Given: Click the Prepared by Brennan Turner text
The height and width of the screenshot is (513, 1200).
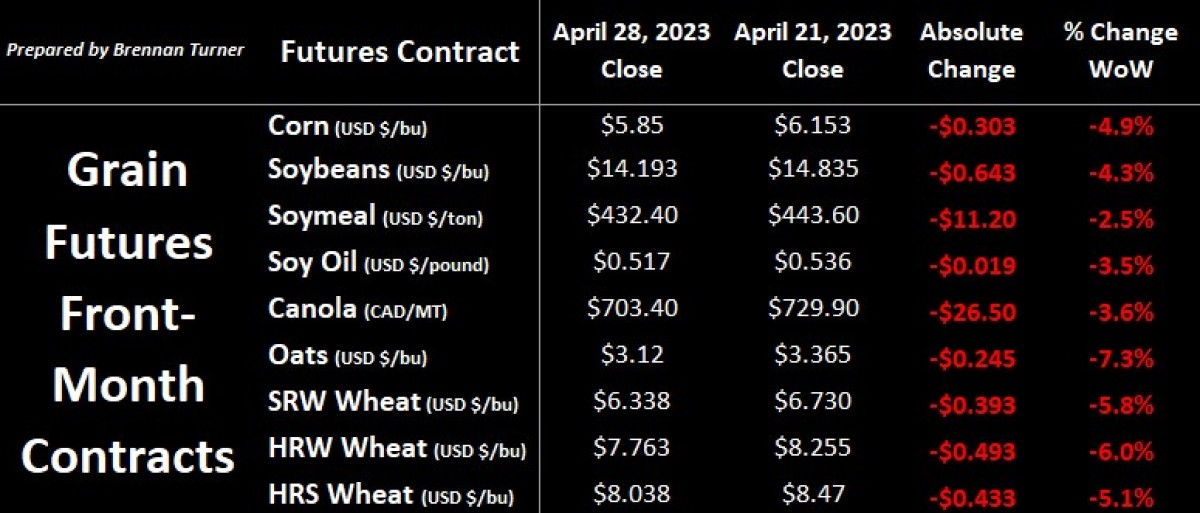Looking at the screenshot, I should [x=126, y=50].
